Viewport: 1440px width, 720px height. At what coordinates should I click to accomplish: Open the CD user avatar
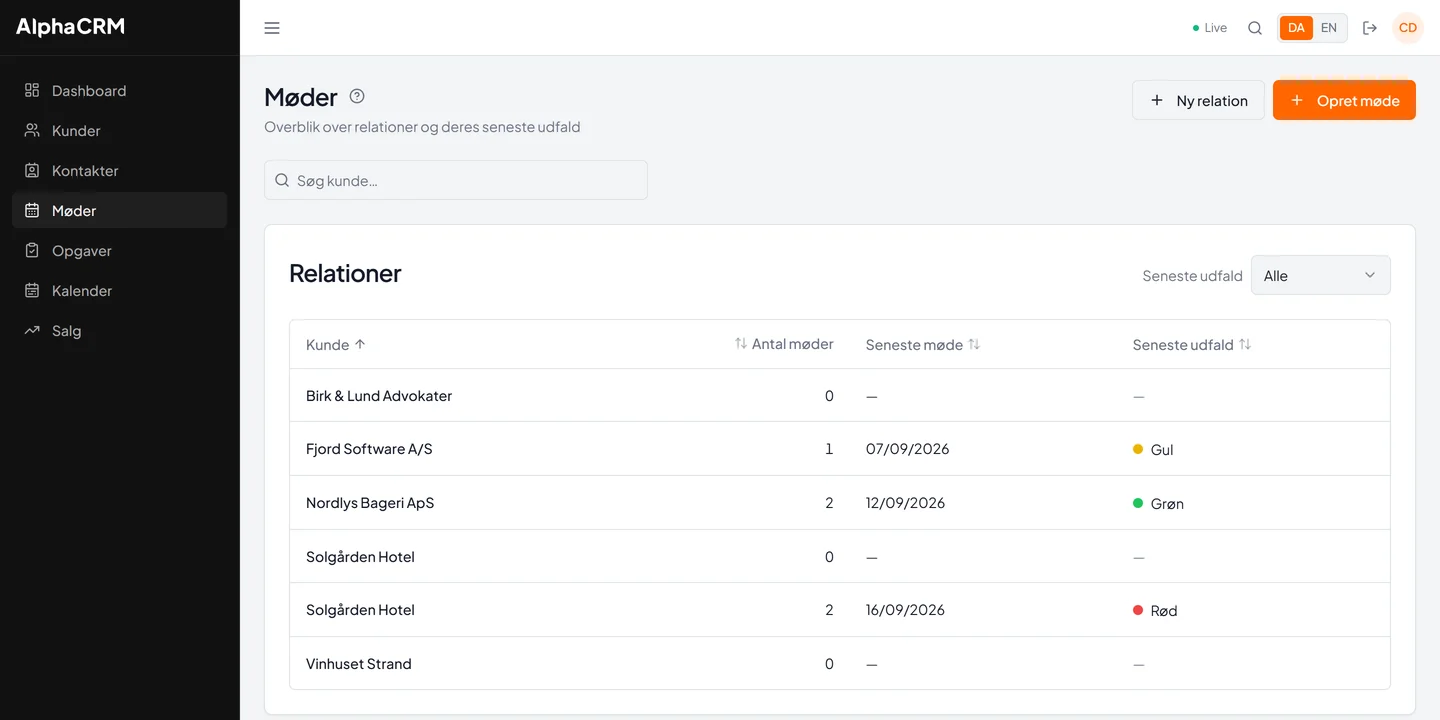pyautogui.click(x=1408, y=28)
